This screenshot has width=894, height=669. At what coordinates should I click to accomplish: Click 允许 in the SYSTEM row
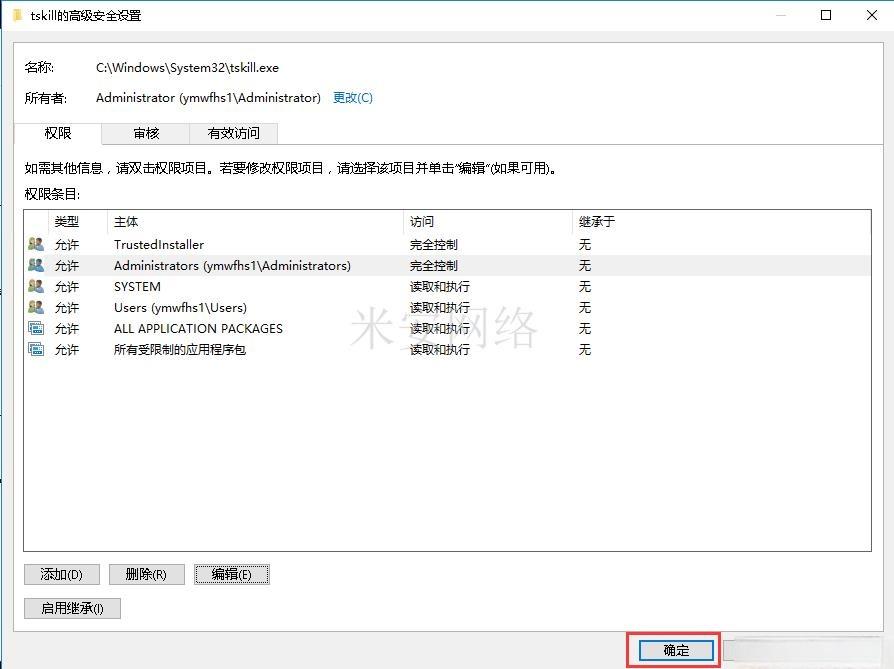click(x=67, y=286)
